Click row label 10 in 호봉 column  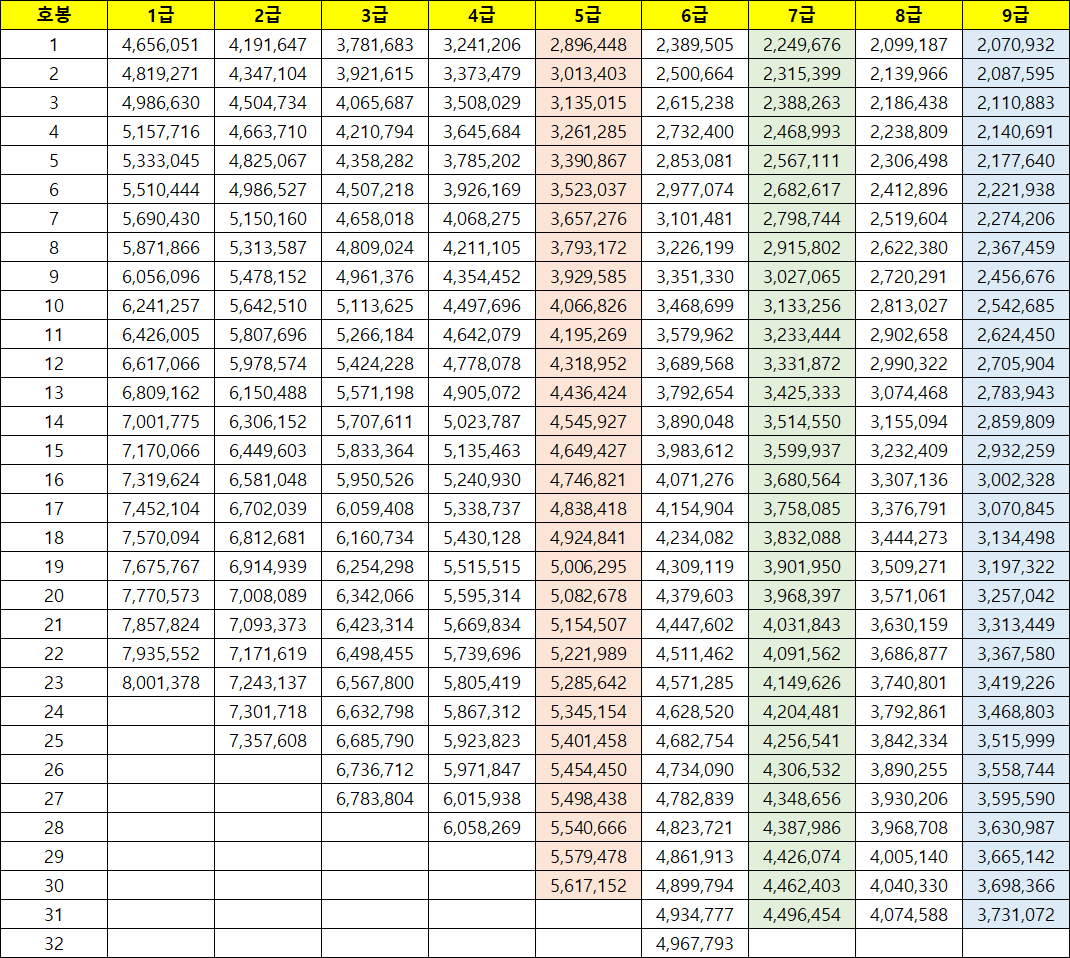coord(54,306)
